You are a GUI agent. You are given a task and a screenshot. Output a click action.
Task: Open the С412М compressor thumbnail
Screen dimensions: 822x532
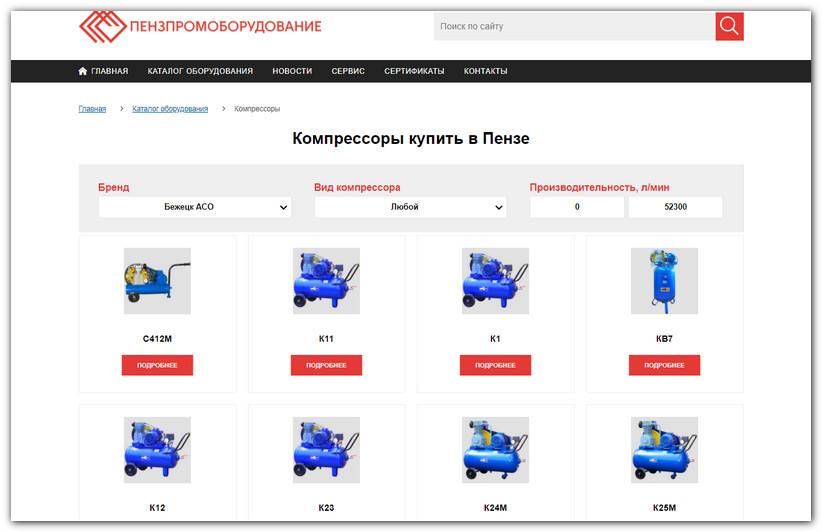(157, 281)
